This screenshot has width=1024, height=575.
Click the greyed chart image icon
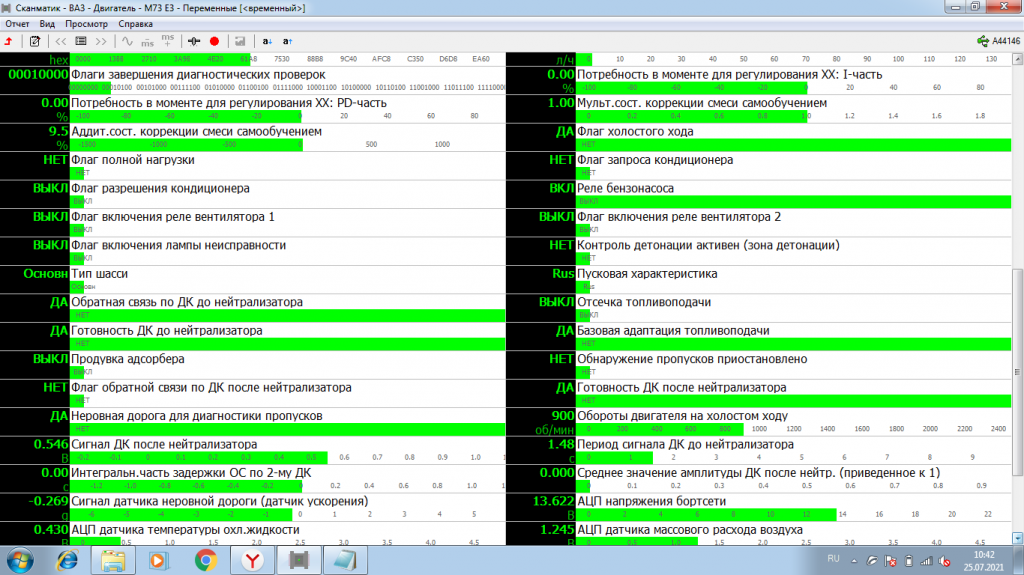[240, 41]
